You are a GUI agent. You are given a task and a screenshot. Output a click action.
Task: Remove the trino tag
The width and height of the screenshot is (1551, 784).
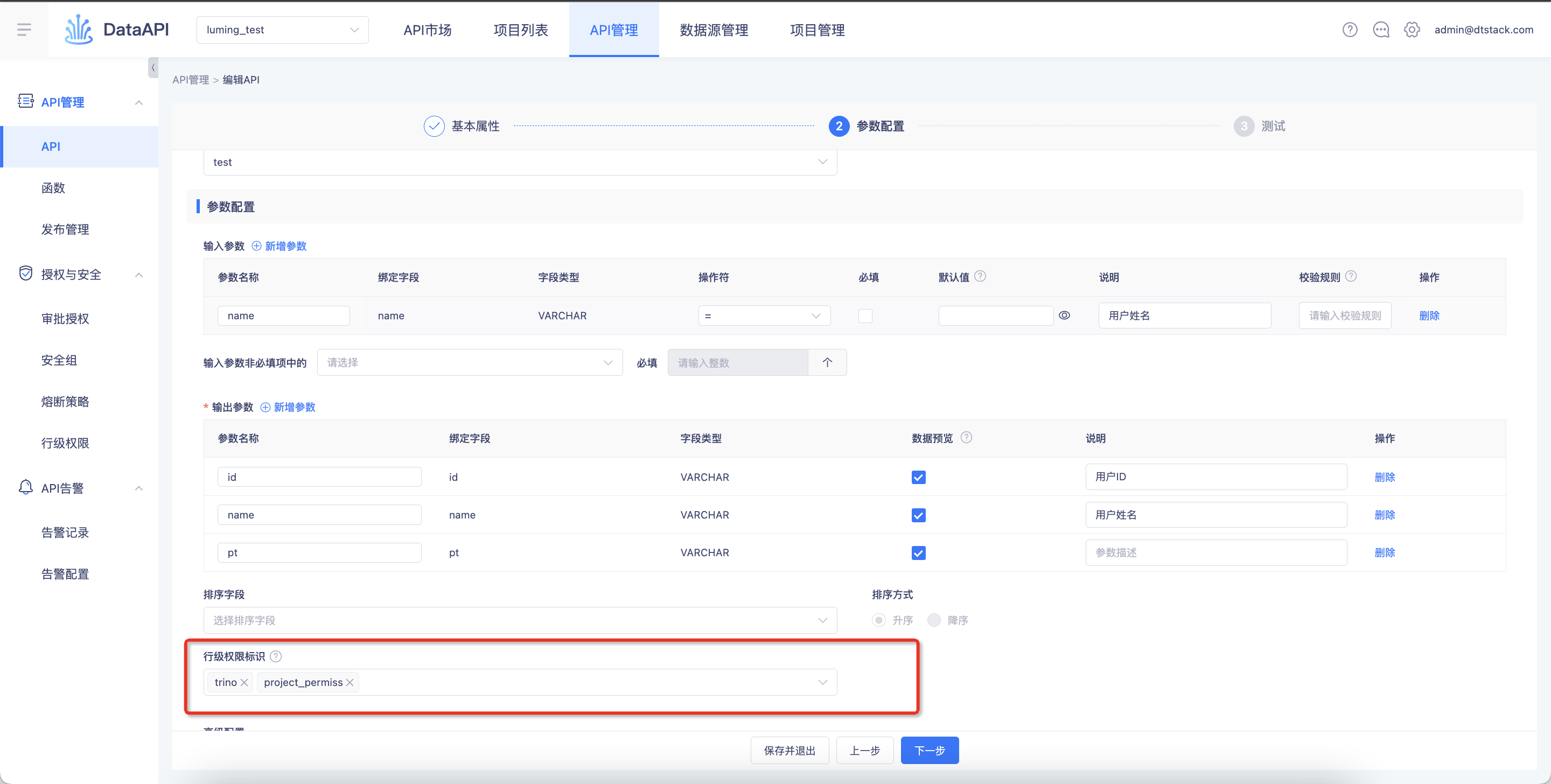point(244,682)
